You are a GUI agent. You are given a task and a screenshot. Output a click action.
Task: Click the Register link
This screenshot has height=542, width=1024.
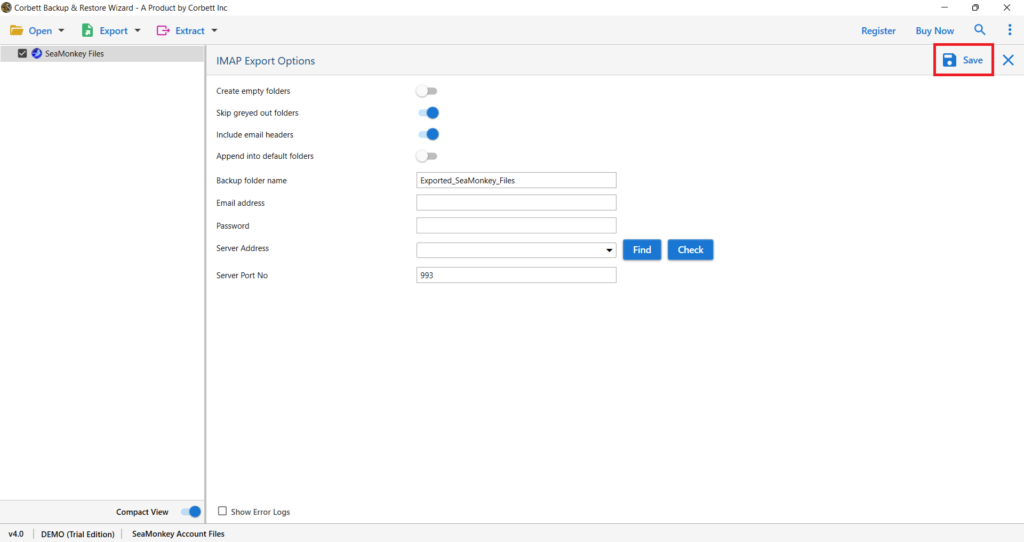(878, 31)
